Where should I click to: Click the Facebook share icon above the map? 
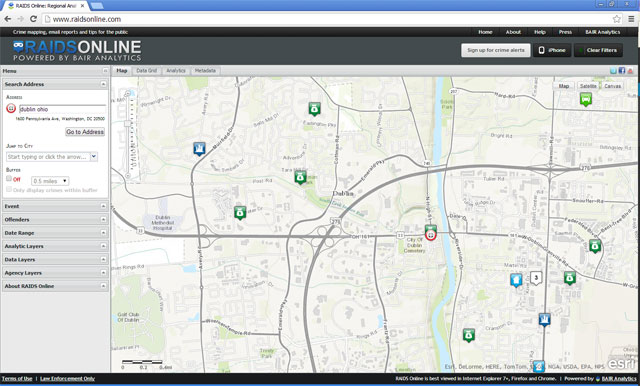tap(622, 71)
